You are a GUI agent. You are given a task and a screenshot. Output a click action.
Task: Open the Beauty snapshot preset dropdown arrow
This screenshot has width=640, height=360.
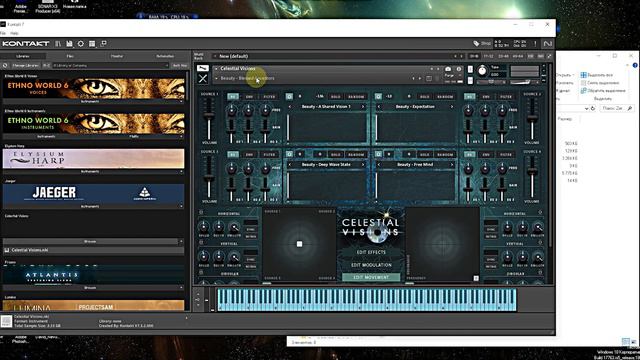(x=216, y=78)
